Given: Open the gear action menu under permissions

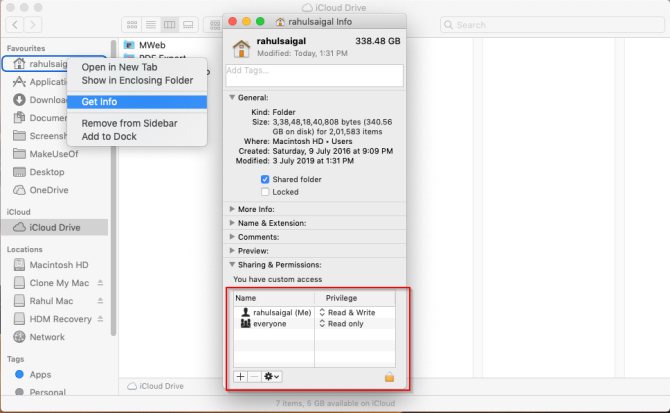Looking at the screenshot, I should click(x=271, y=376).
